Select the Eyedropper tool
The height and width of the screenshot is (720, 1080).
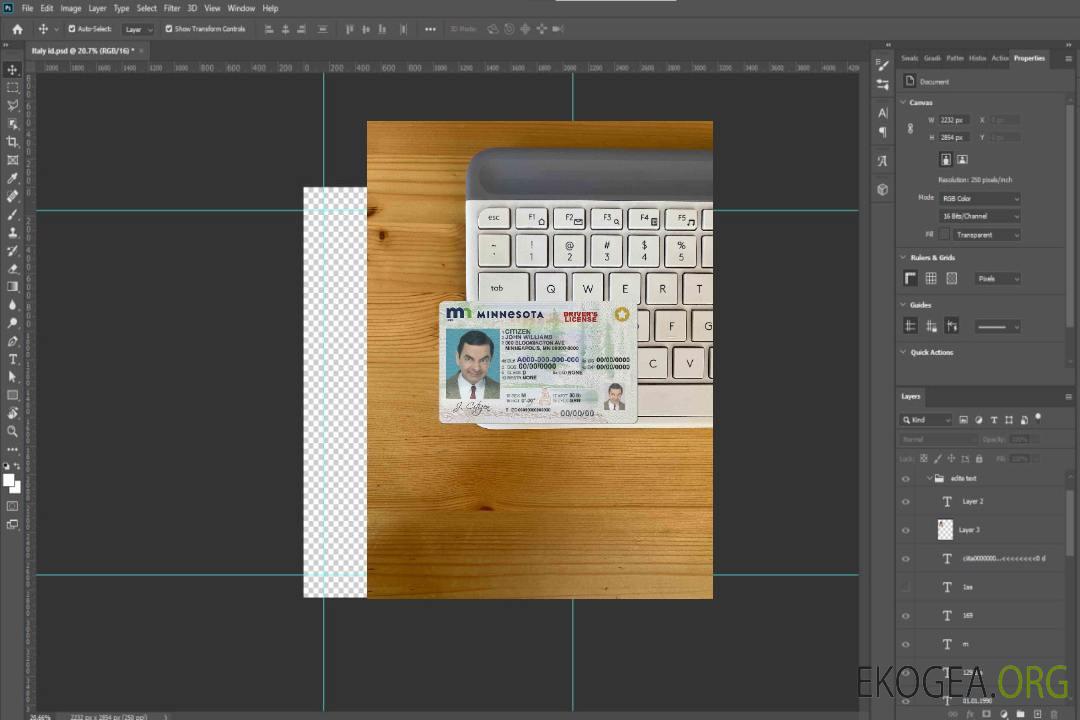[13, 178]
